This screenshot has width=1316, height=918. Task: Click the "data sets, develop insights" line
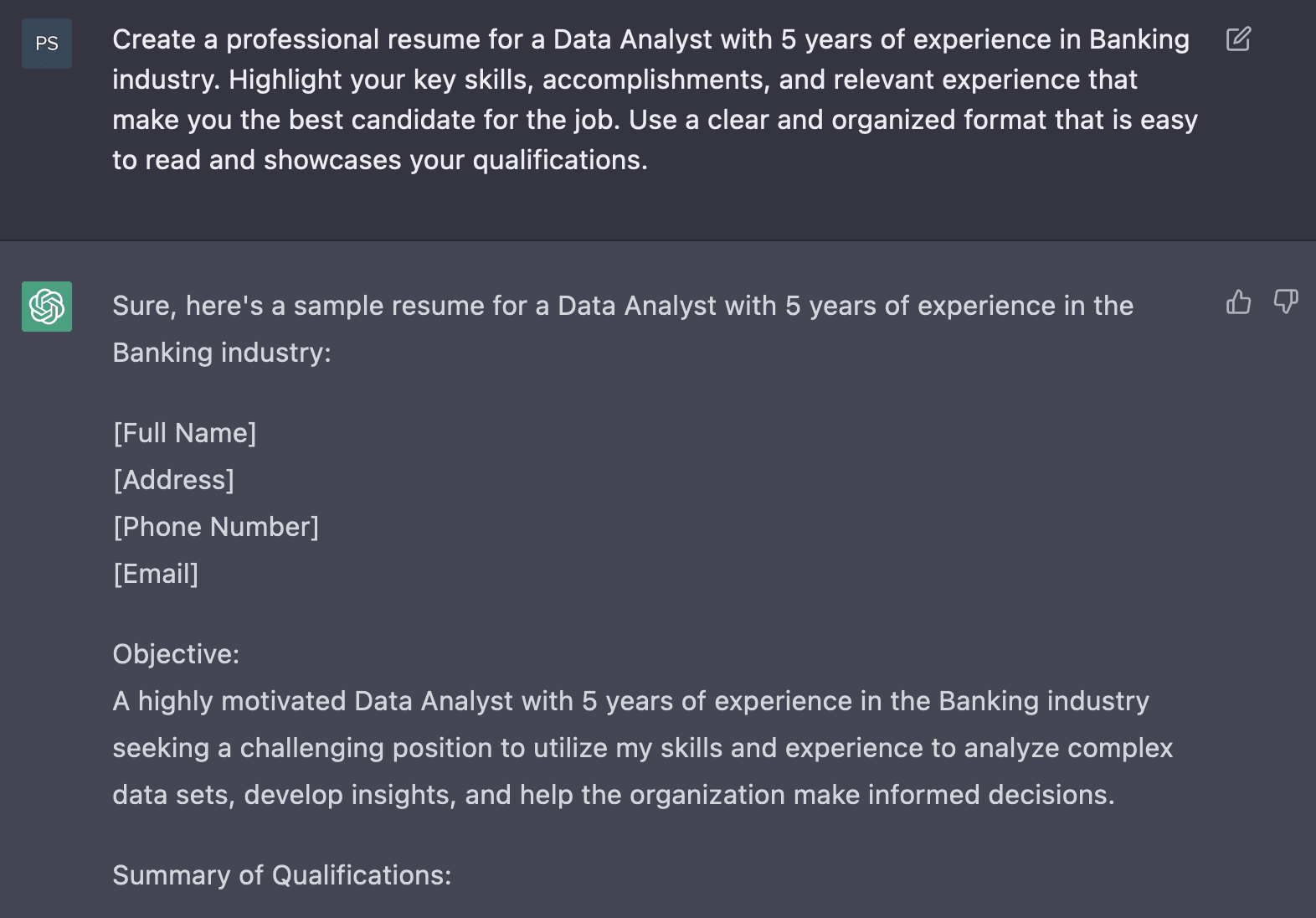614,795
